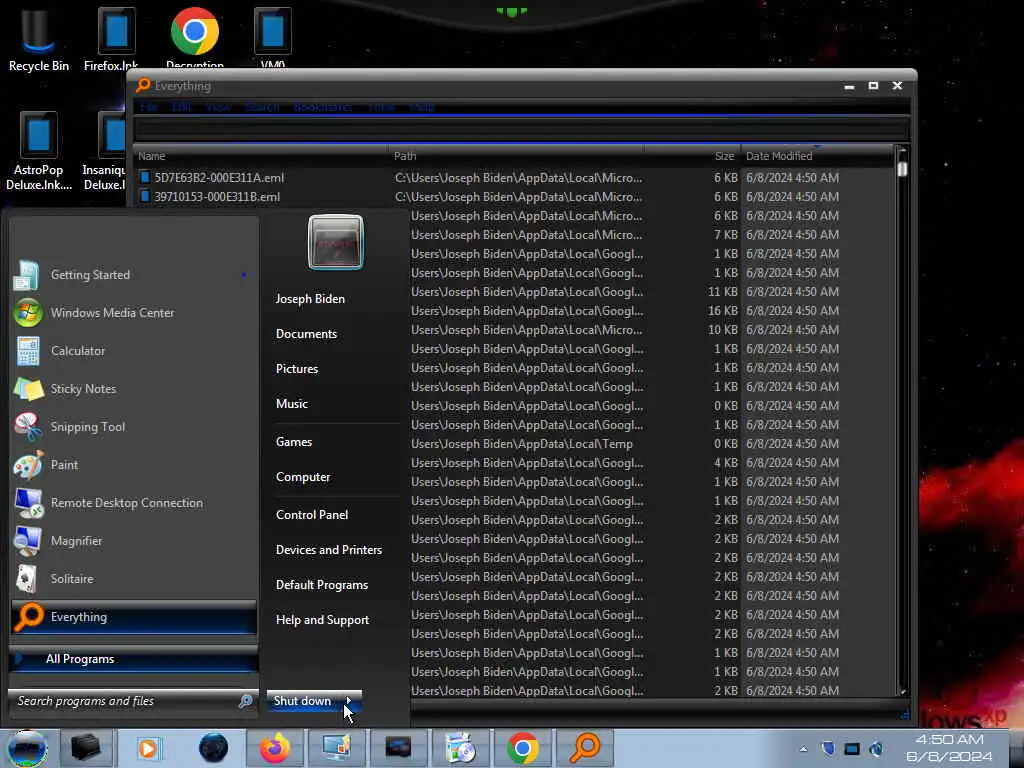Open the VM0 desktop shortcut
This screenshot has height=768, width=1024.
(x=273, y=38)
